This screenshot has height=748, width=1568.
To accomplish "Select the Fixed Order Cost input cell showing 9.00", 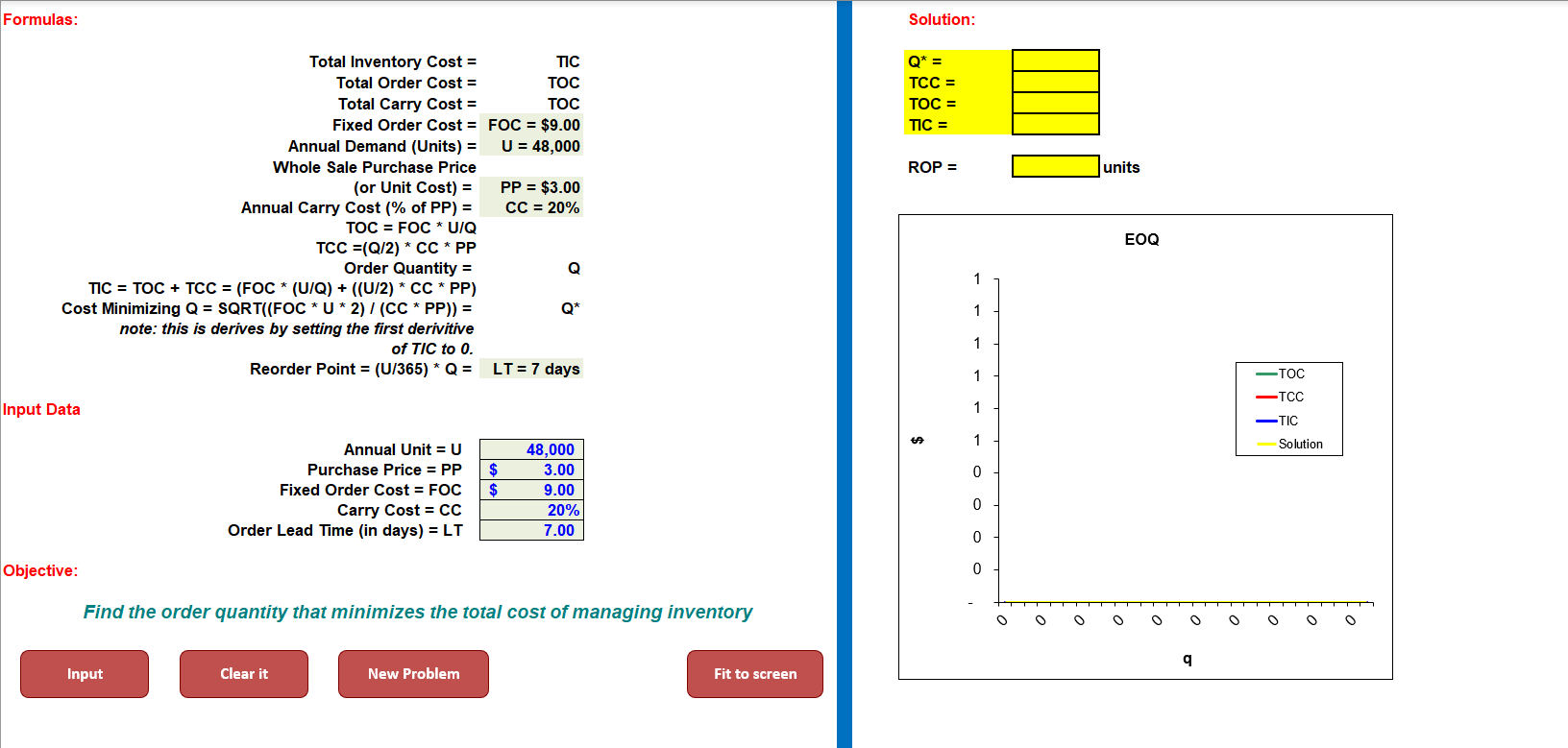I will tap(531, 490).
